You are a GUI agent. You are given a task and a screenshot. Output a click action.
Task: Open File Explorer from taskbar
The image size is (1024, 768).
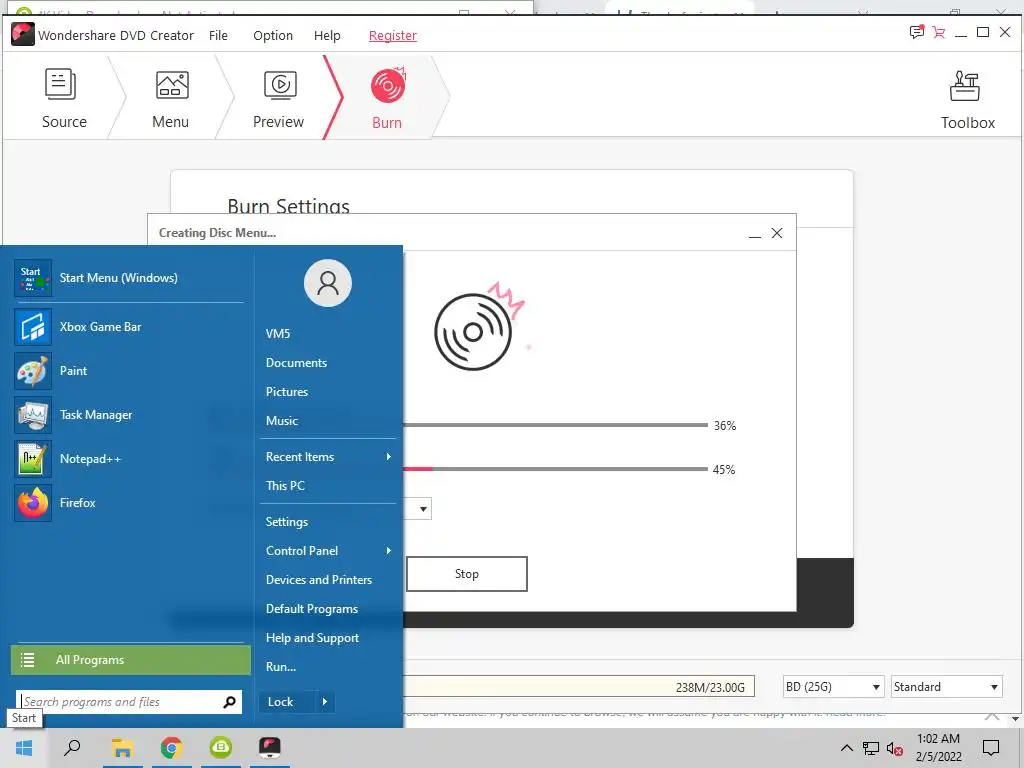(x=122, y=748)
